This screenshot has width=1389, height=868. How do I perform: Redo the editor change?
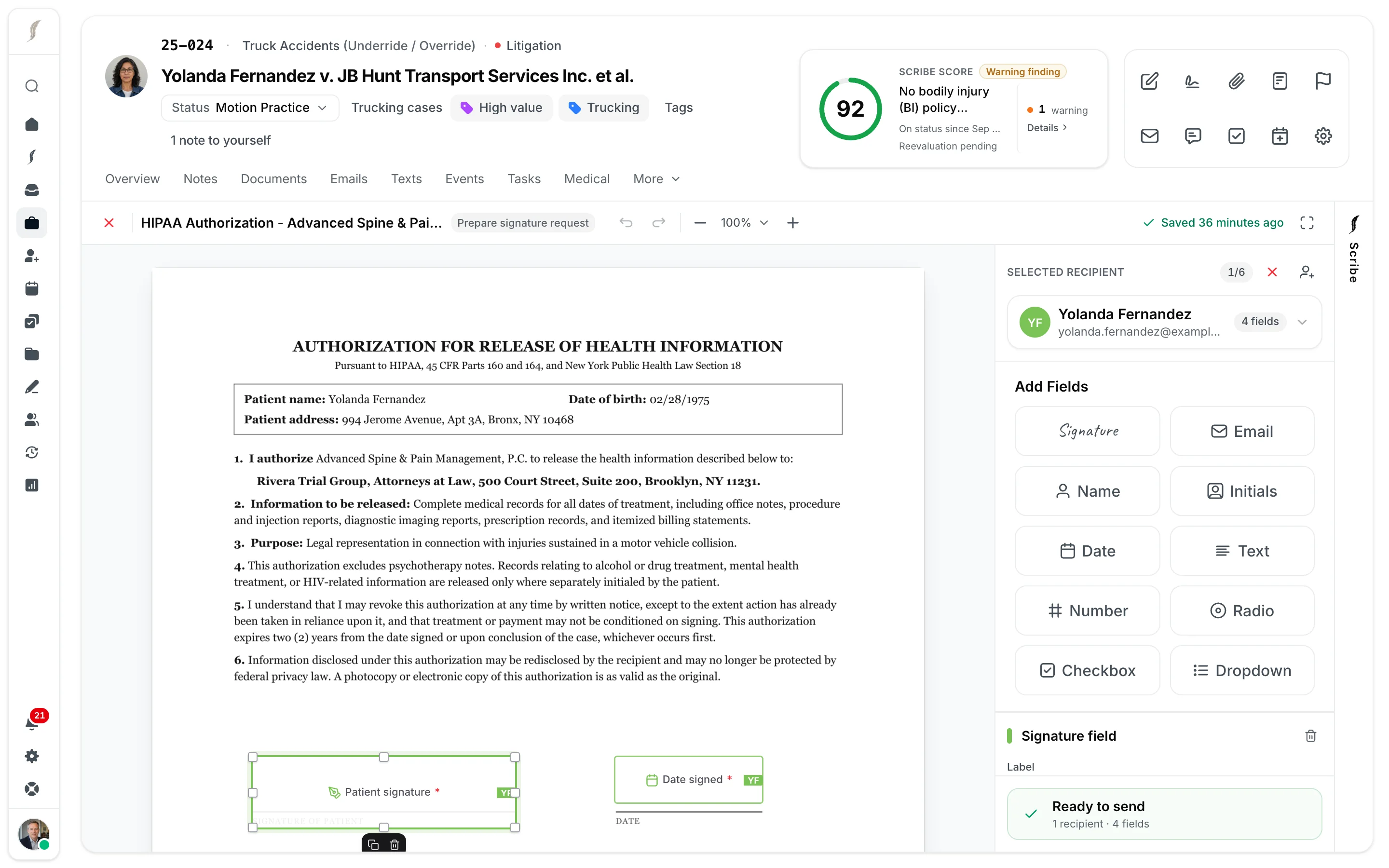coord(658,223)
